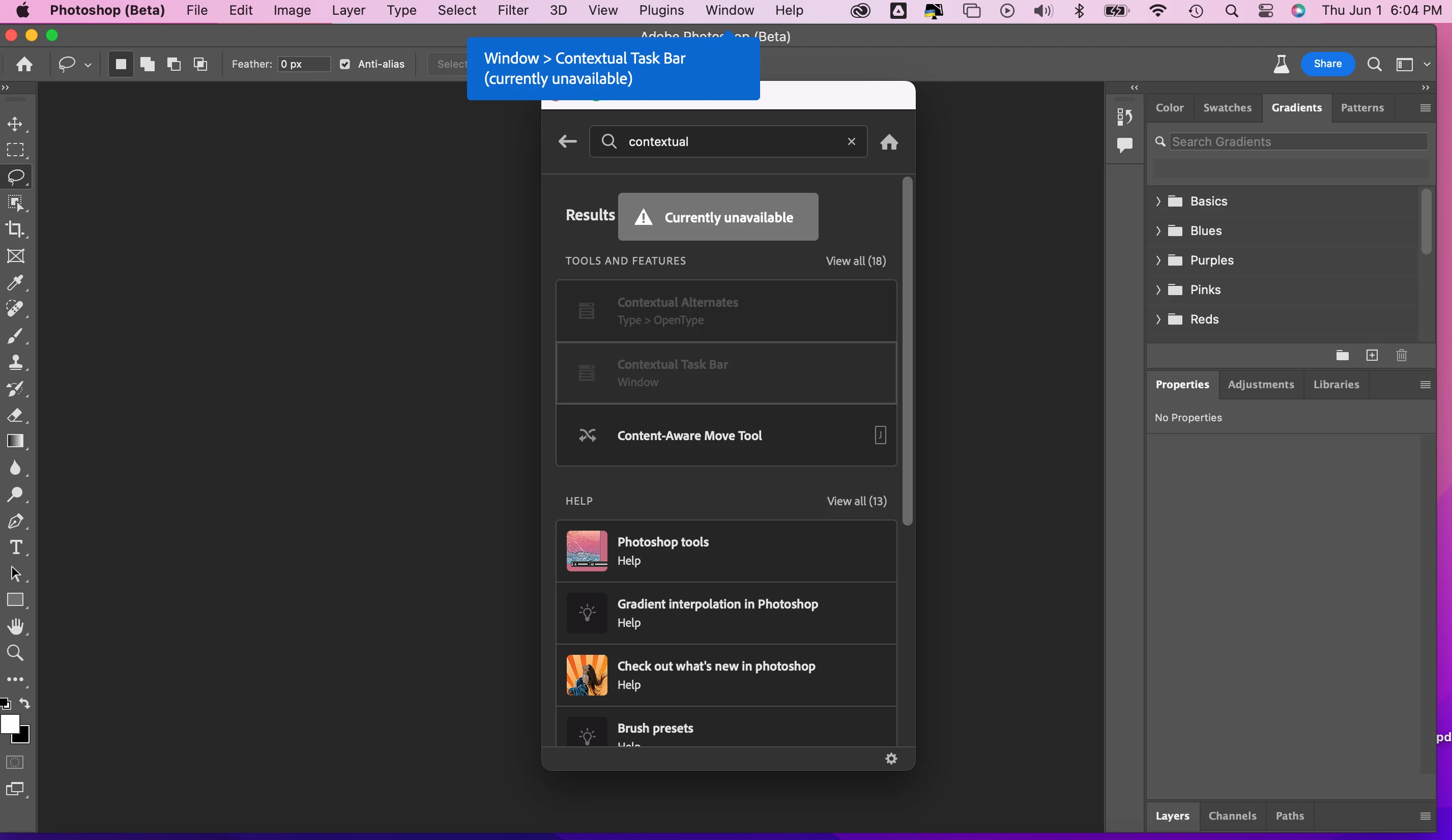Open Discover panel settings gear
This screenshot has width=1452, height=840.
891,759
